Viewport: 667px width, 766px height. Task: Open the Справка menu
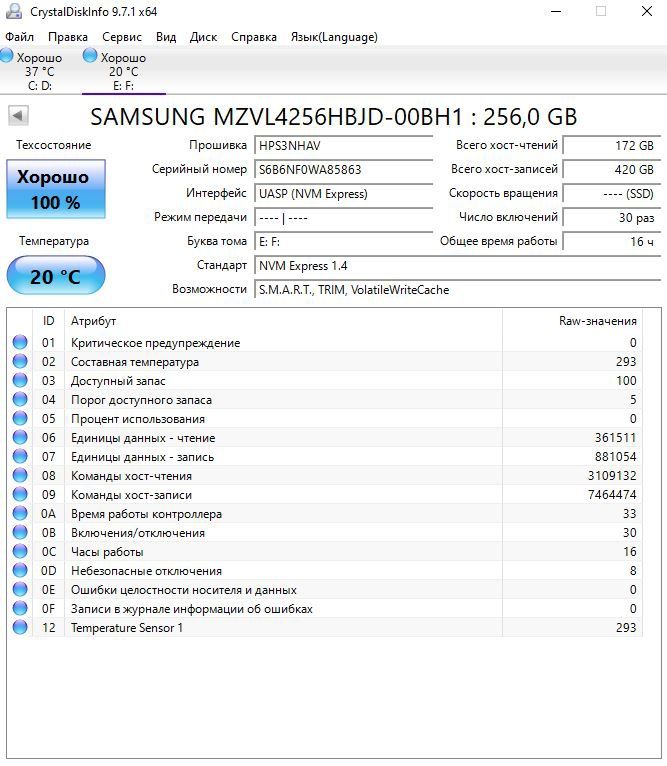[254, 37]
